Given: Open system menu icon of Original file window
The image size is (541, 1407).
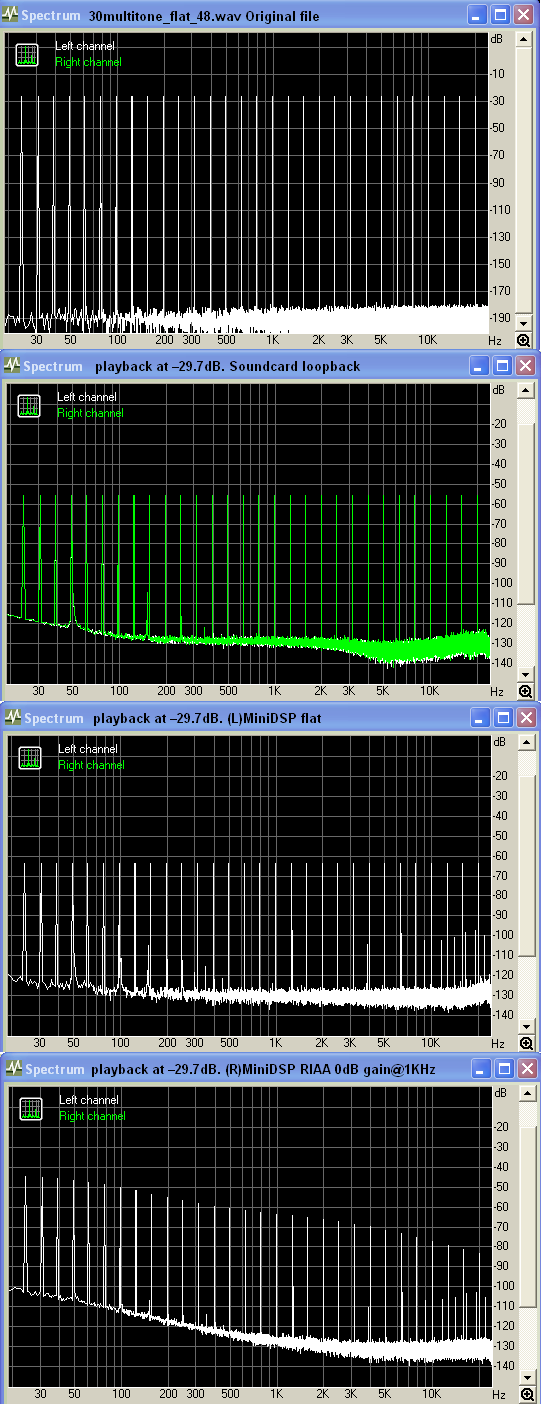Looking at the screenshot, I should click(x=11, y=16).
